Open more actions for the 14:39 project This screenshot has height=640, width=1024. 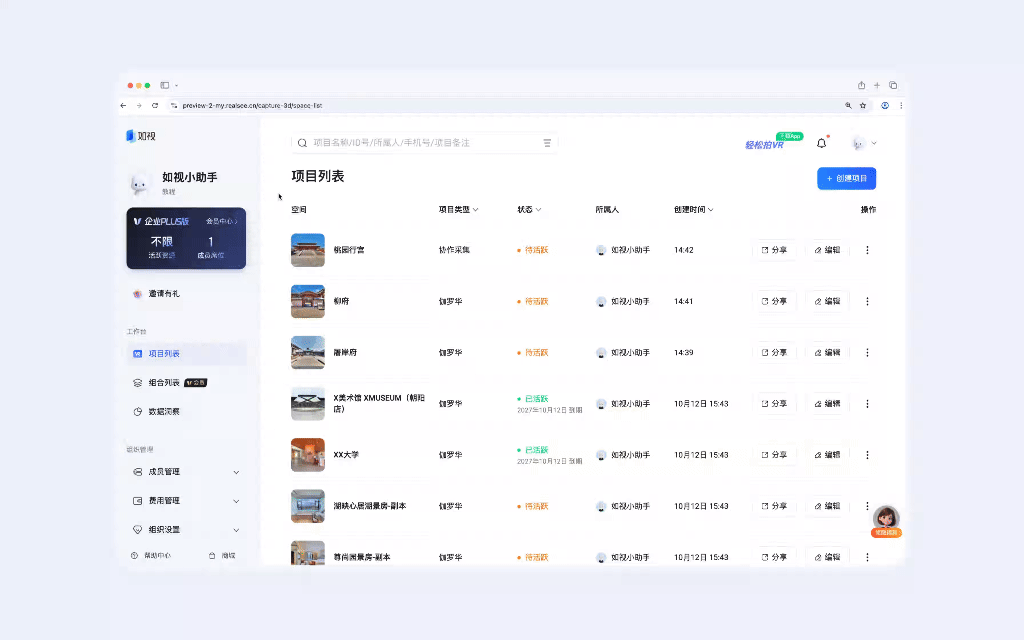click(x=867, y=353)
